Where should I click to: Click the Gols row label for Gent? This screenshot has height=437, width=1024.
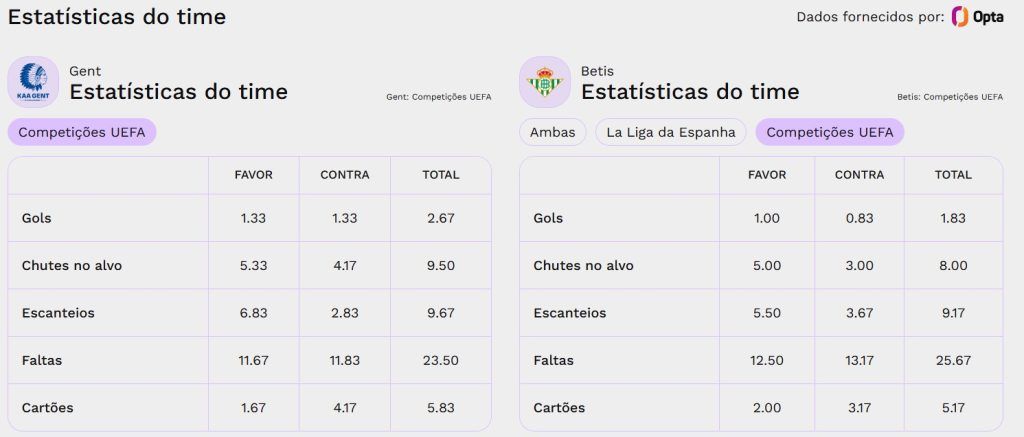37,218
